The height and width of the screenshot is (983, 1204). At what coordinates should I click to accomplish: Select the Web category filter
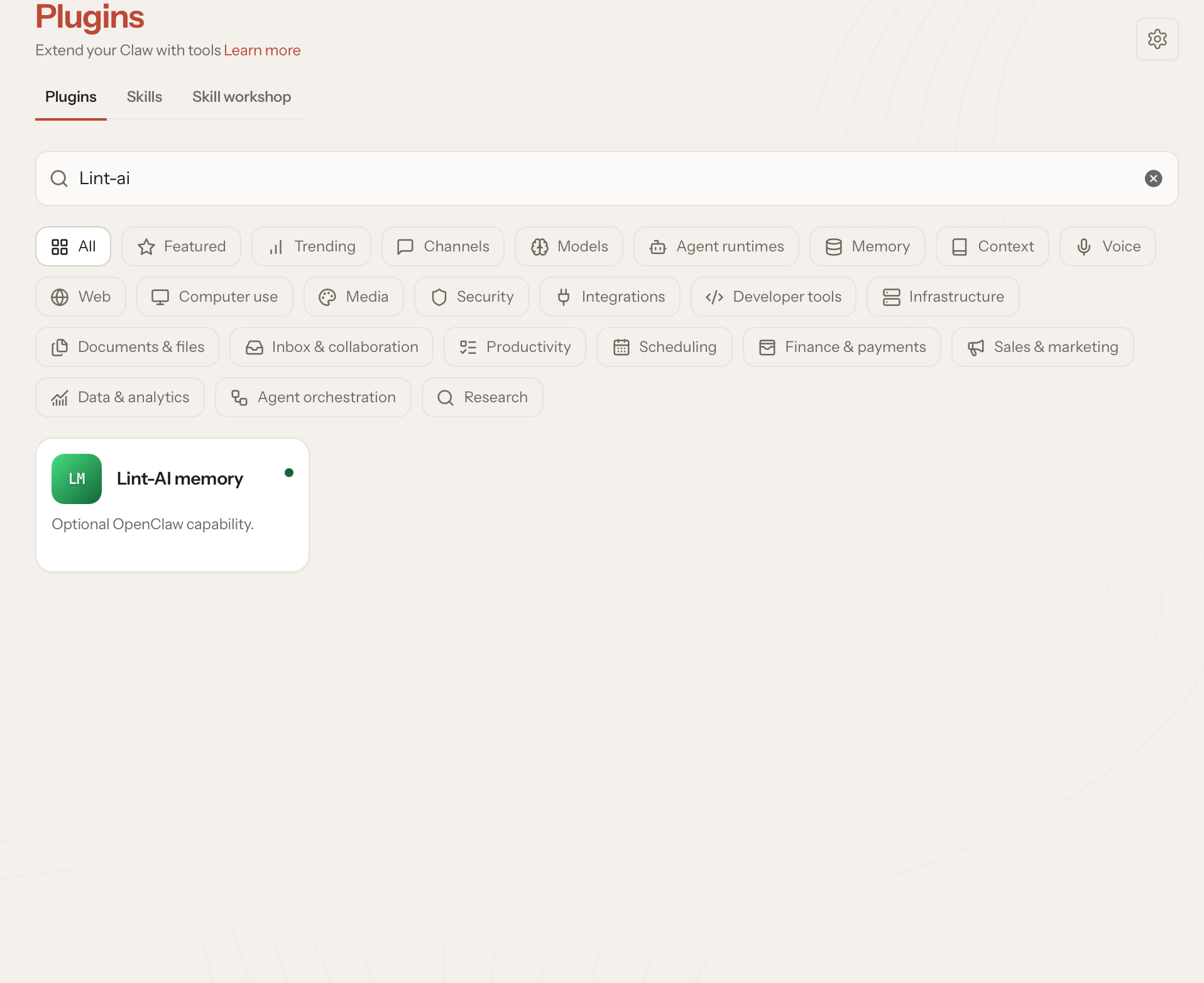[x=81, y=297]
